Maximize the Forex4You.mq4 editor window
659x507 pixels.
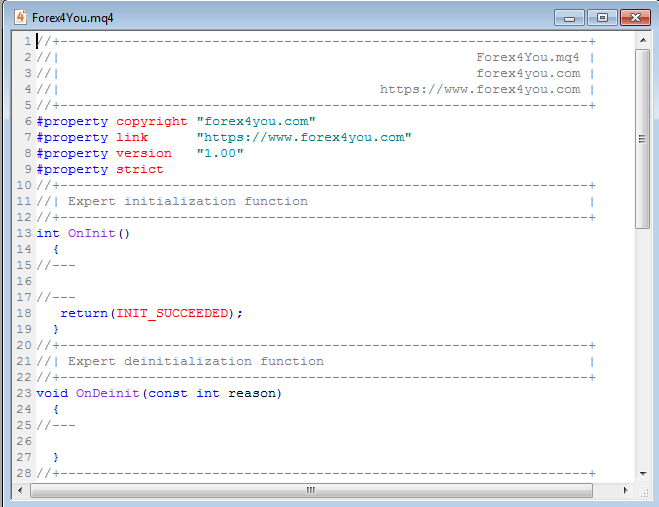(x=602, y=17)
